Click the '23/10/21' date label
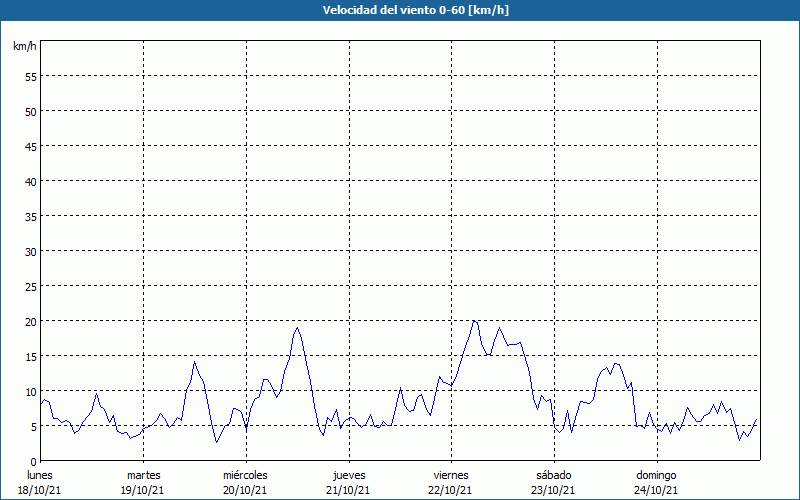Viewport: 800px width, 500px height. click(x=553, y=490)
